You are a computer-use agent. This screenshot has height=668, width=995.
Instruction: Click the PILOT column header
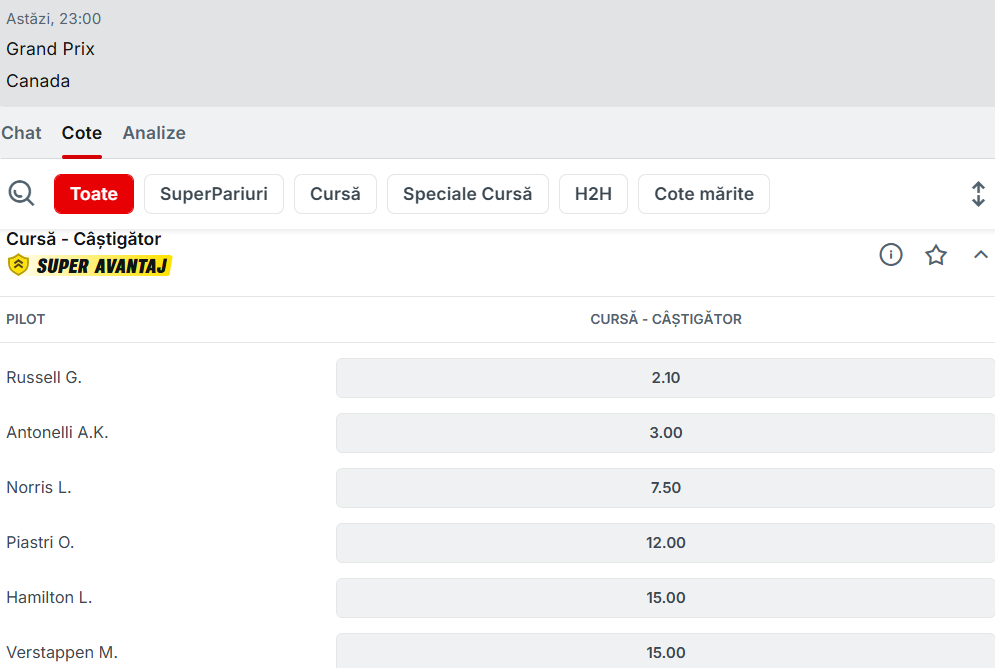25,319
